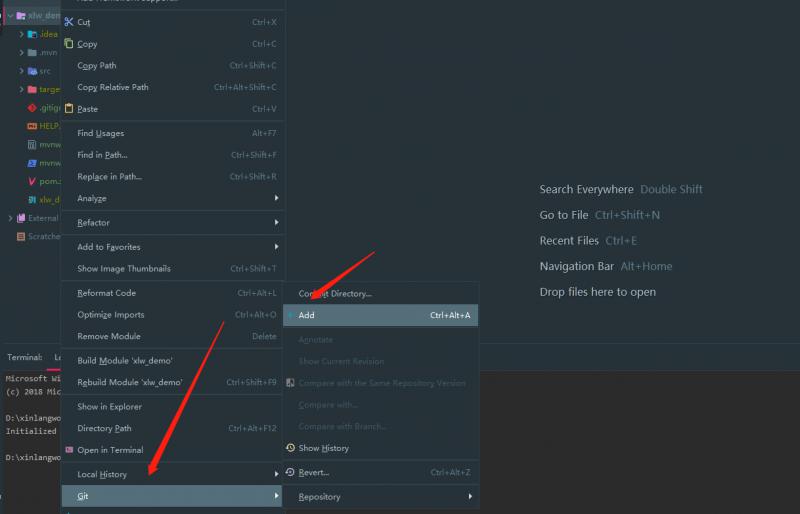Click Show Current Revision entry

381,361
